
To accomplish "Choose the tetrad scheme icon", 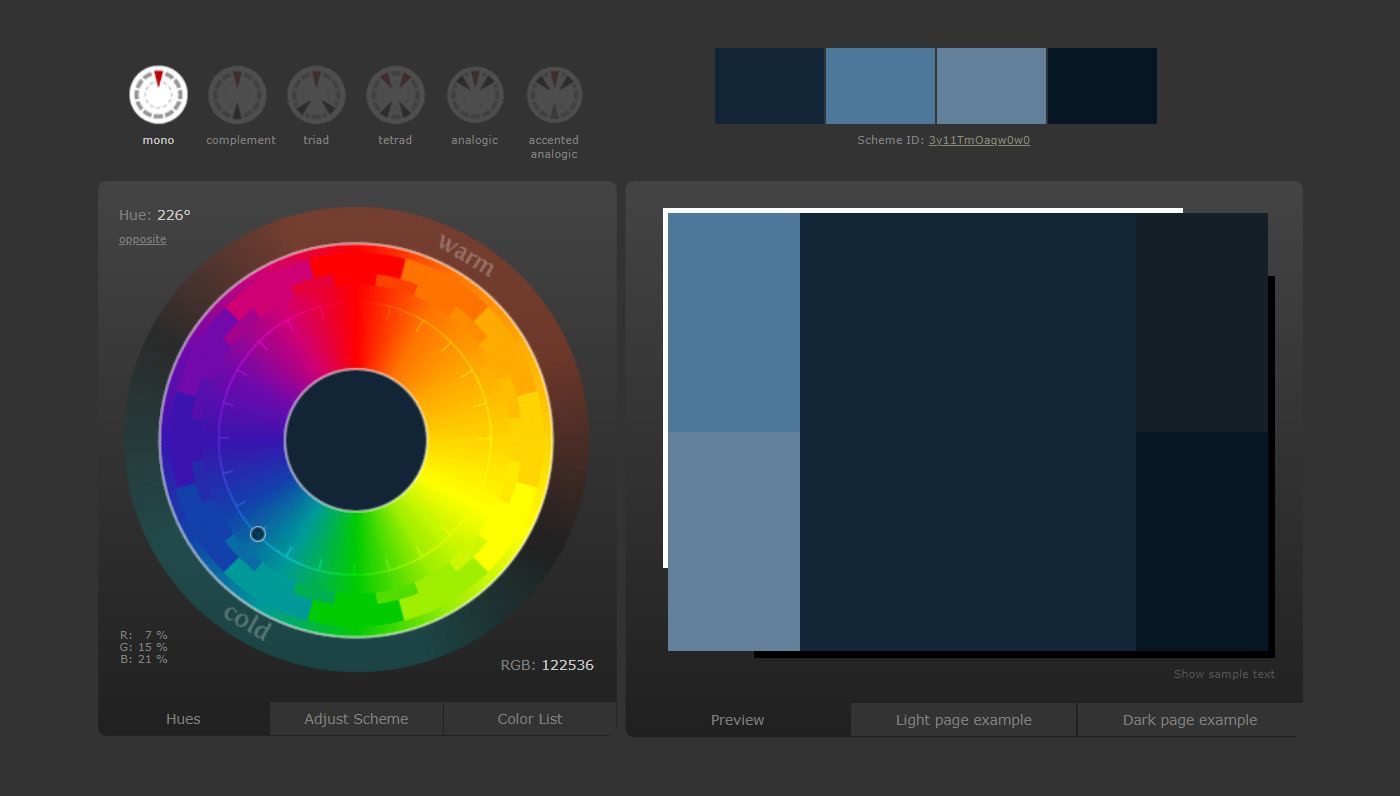I will click(x=395, y=95).
